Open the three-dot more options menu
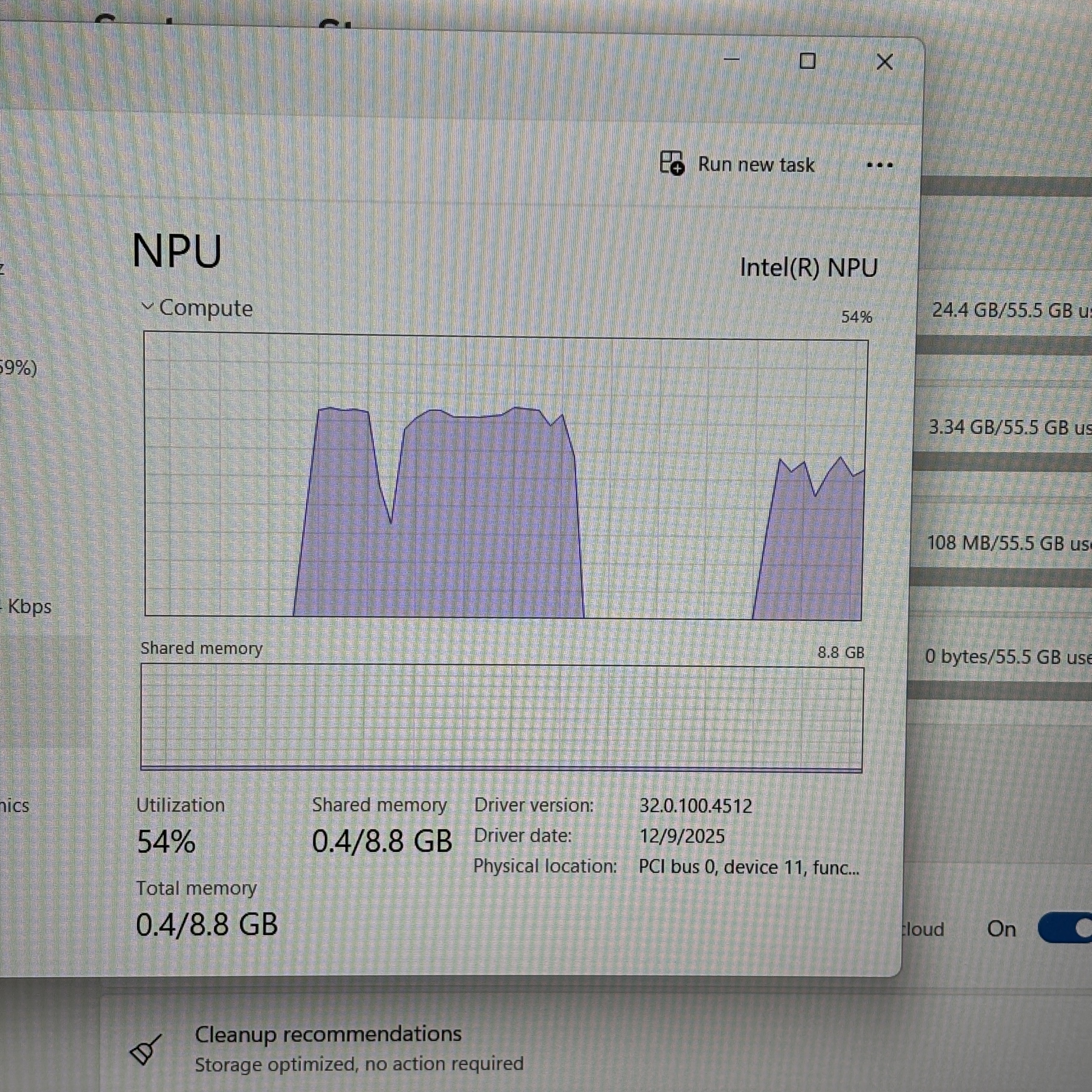 [879, 165]
